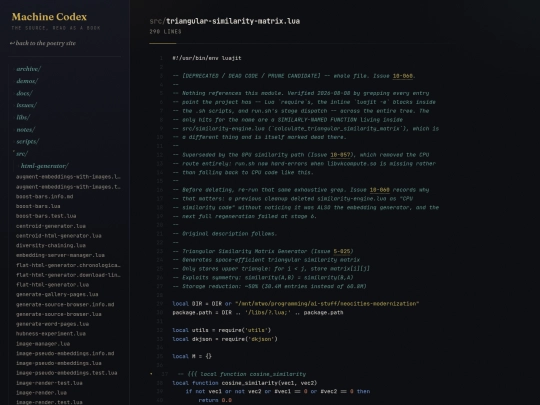Expand the html-generator/ subfolder

(x=45, y=166)
